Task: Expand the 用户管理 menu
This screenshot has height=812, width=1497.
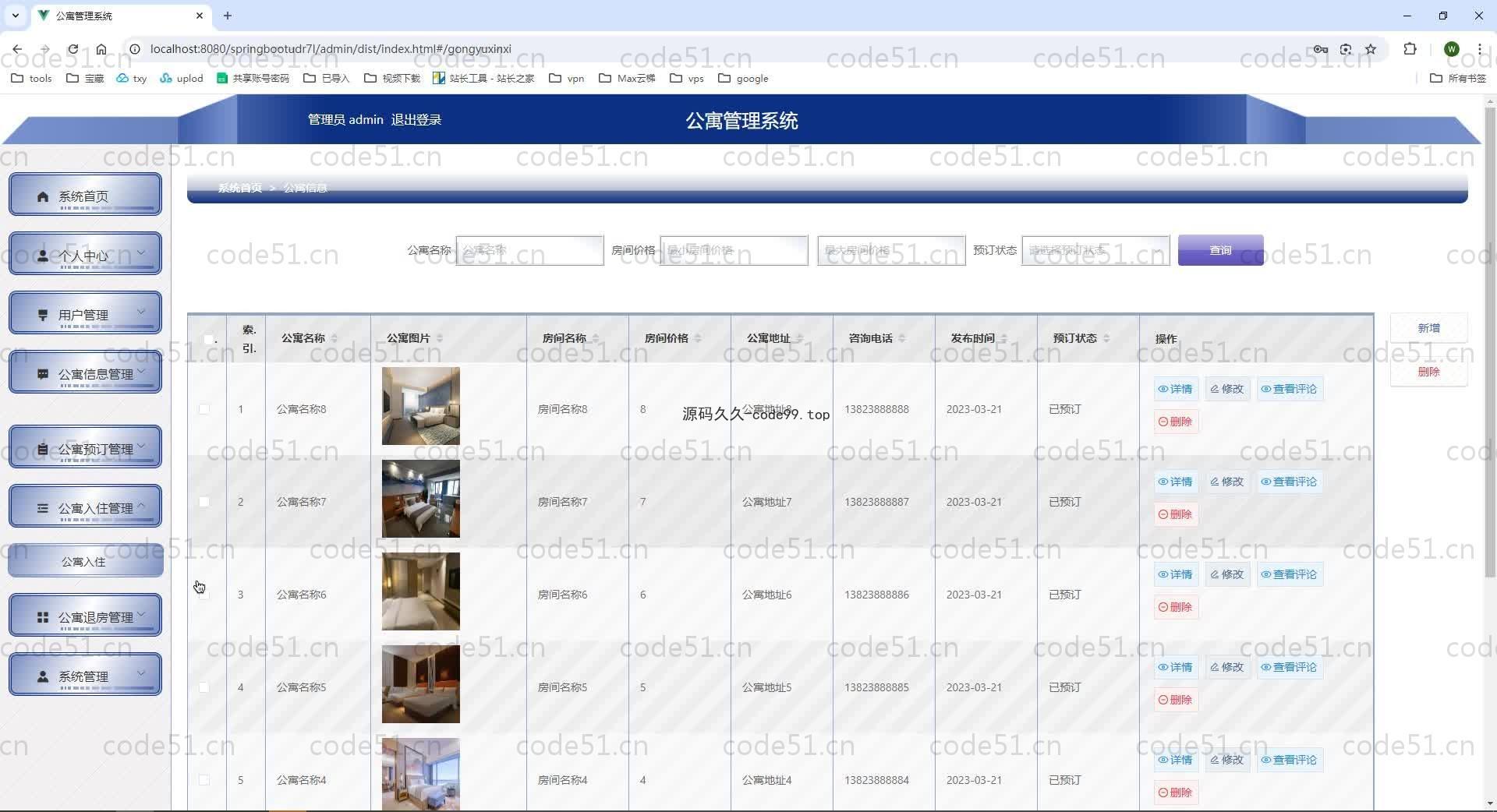Action: [85, 313]
